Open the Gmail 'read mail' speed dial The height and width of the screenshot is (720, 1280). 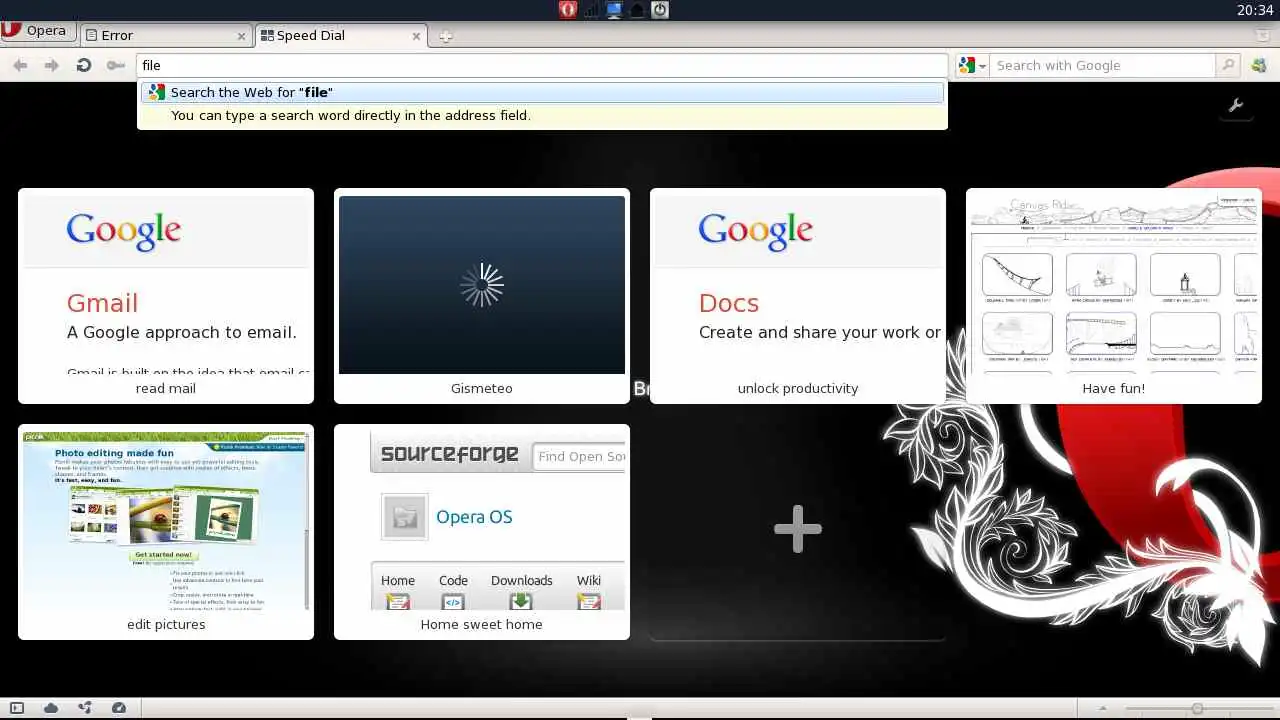tap(166, 296)
